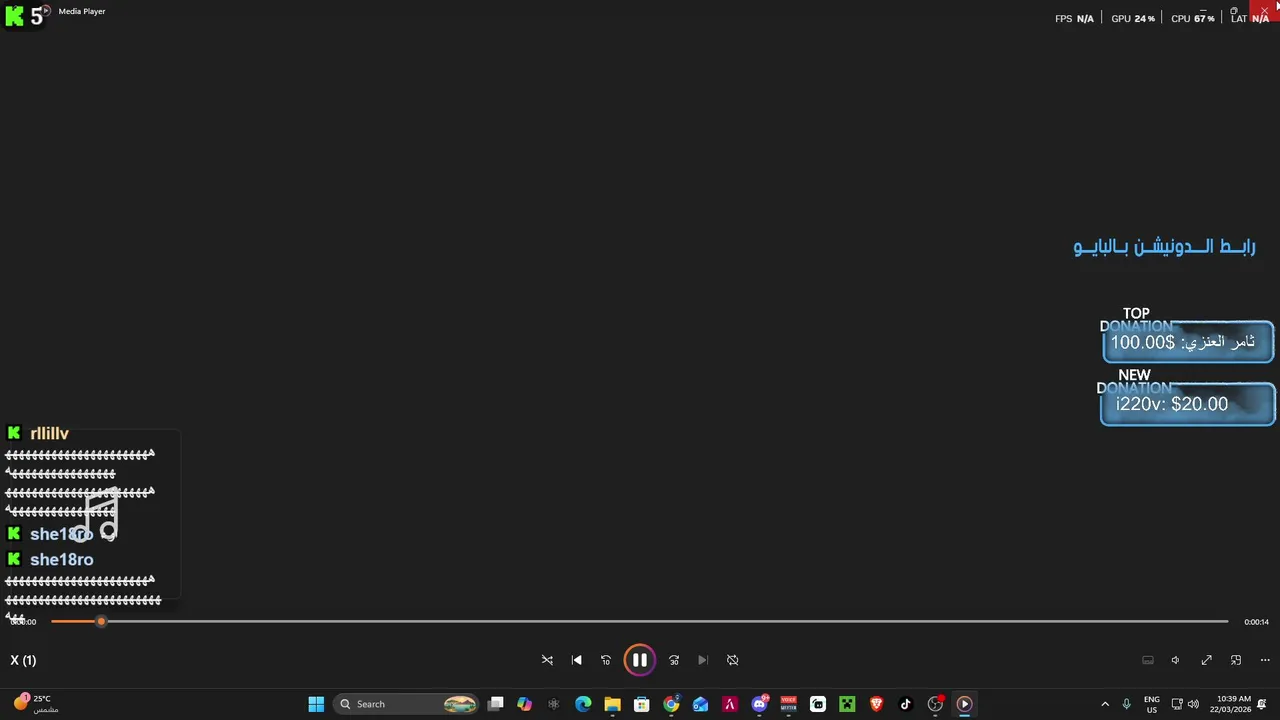Open the weather widget showing 25°C
The image size is (1280, 720).
click(x=35, y=704)
